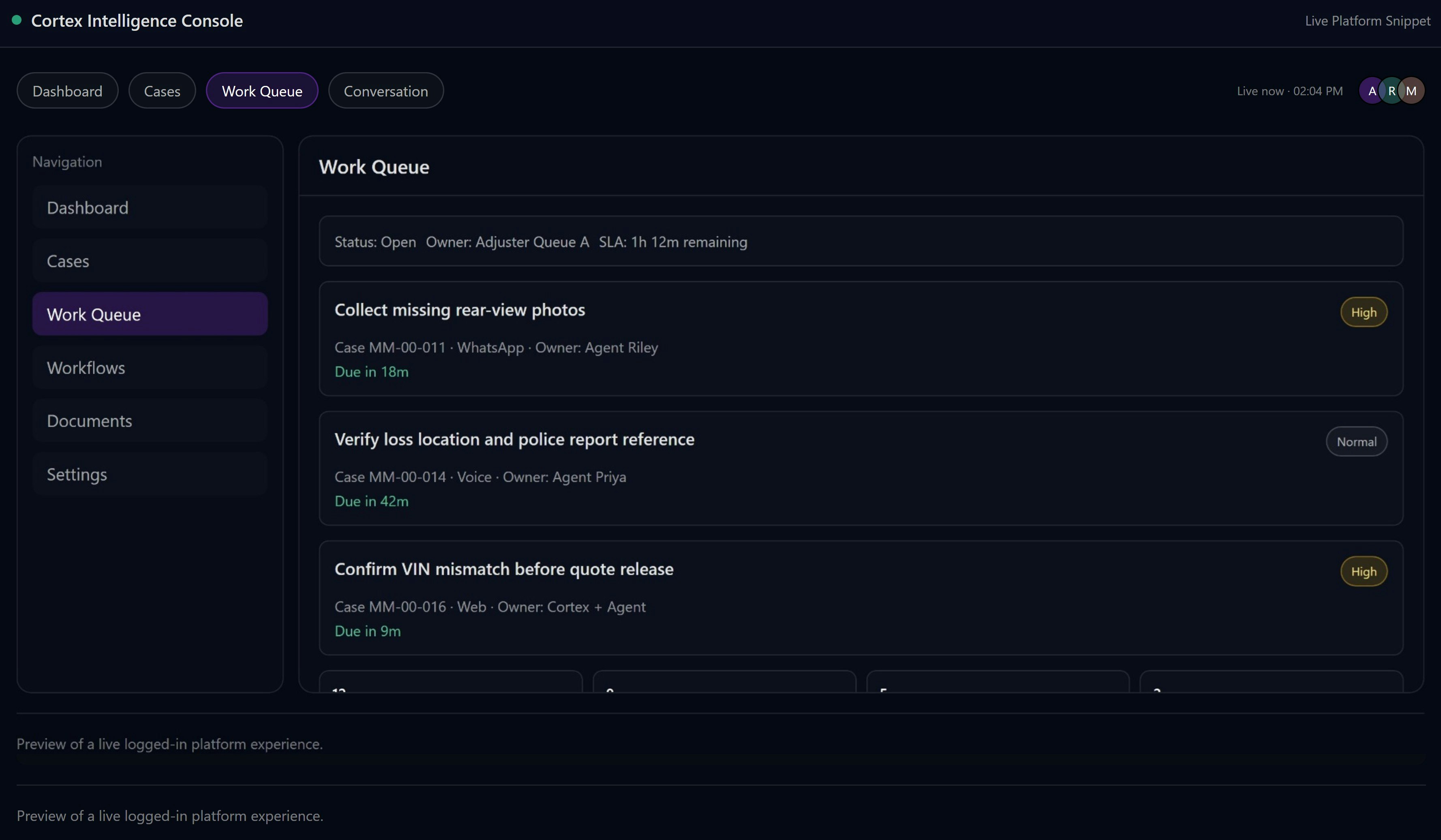Viewport: 1441px width, 840px height.
Task: Click the SLA "1h 12m remaining" indicator
Action: point(672,242)
